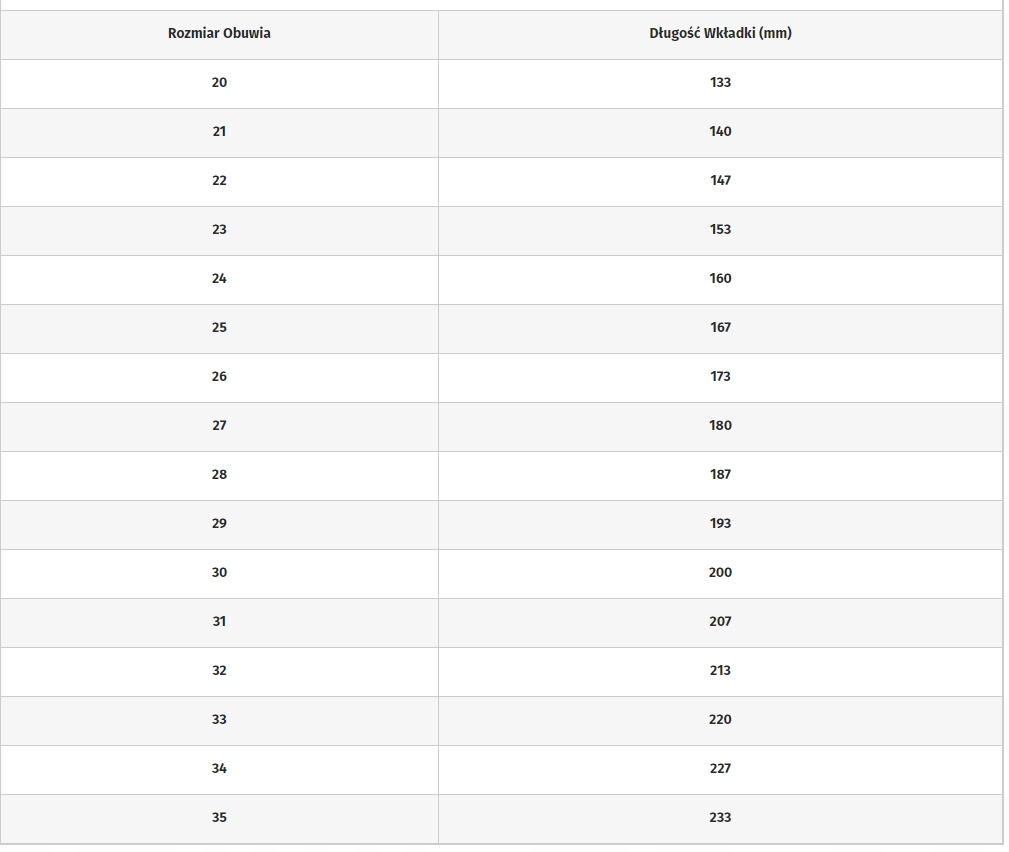
Task: Click the 227 insole length value
Action: point(720,768)
